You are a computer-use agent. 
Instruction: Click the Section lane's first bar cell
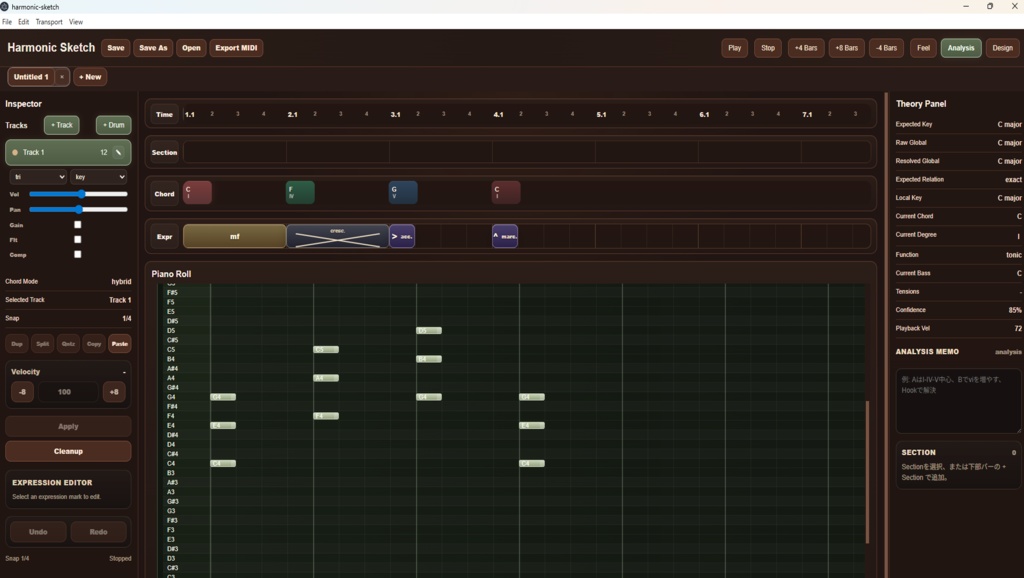point(234,152)
